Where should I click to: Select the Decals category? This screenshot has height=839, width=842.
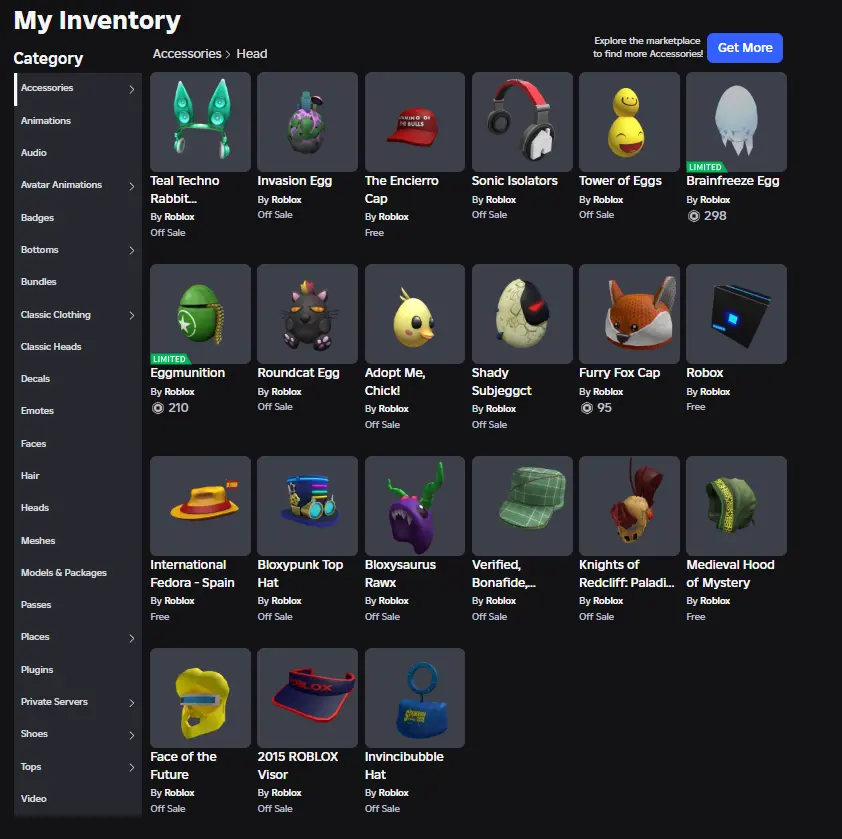(78, 379)
